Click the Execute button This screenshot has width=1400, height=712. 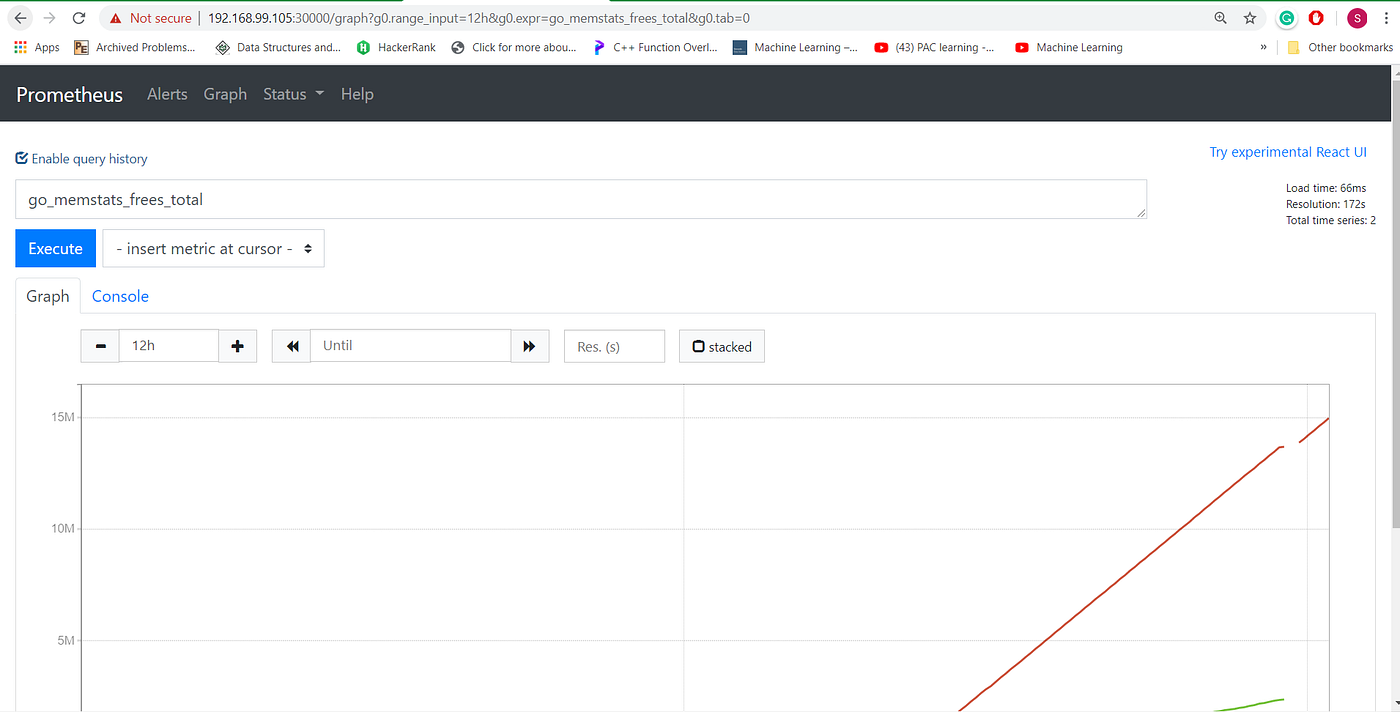coord(55,248)
